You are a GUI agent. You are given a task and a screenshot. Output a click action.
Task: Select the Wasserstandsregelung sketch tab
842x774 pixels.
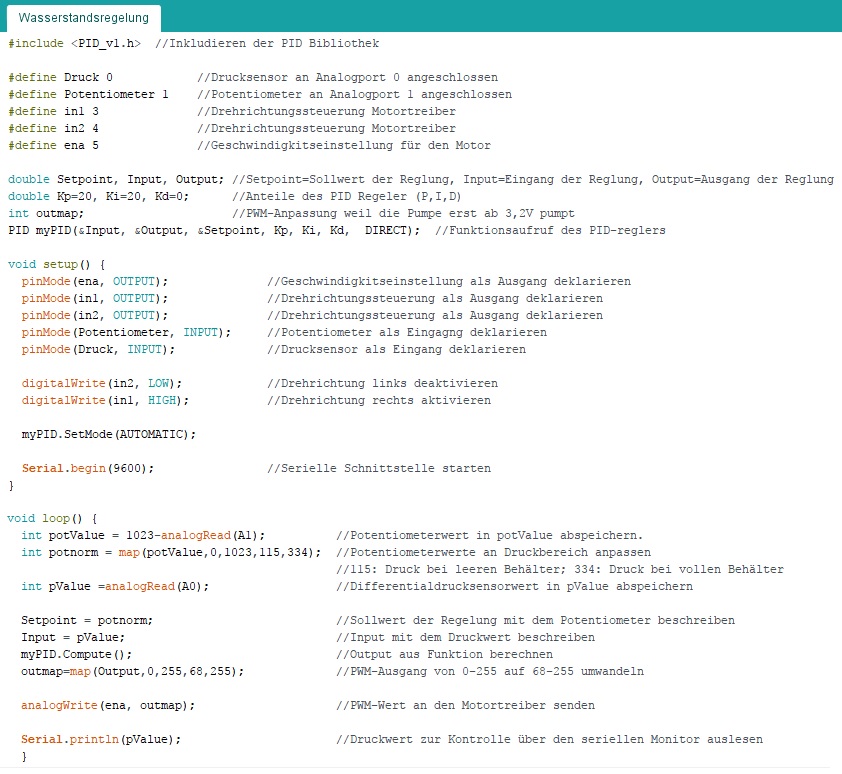point(84,17)
